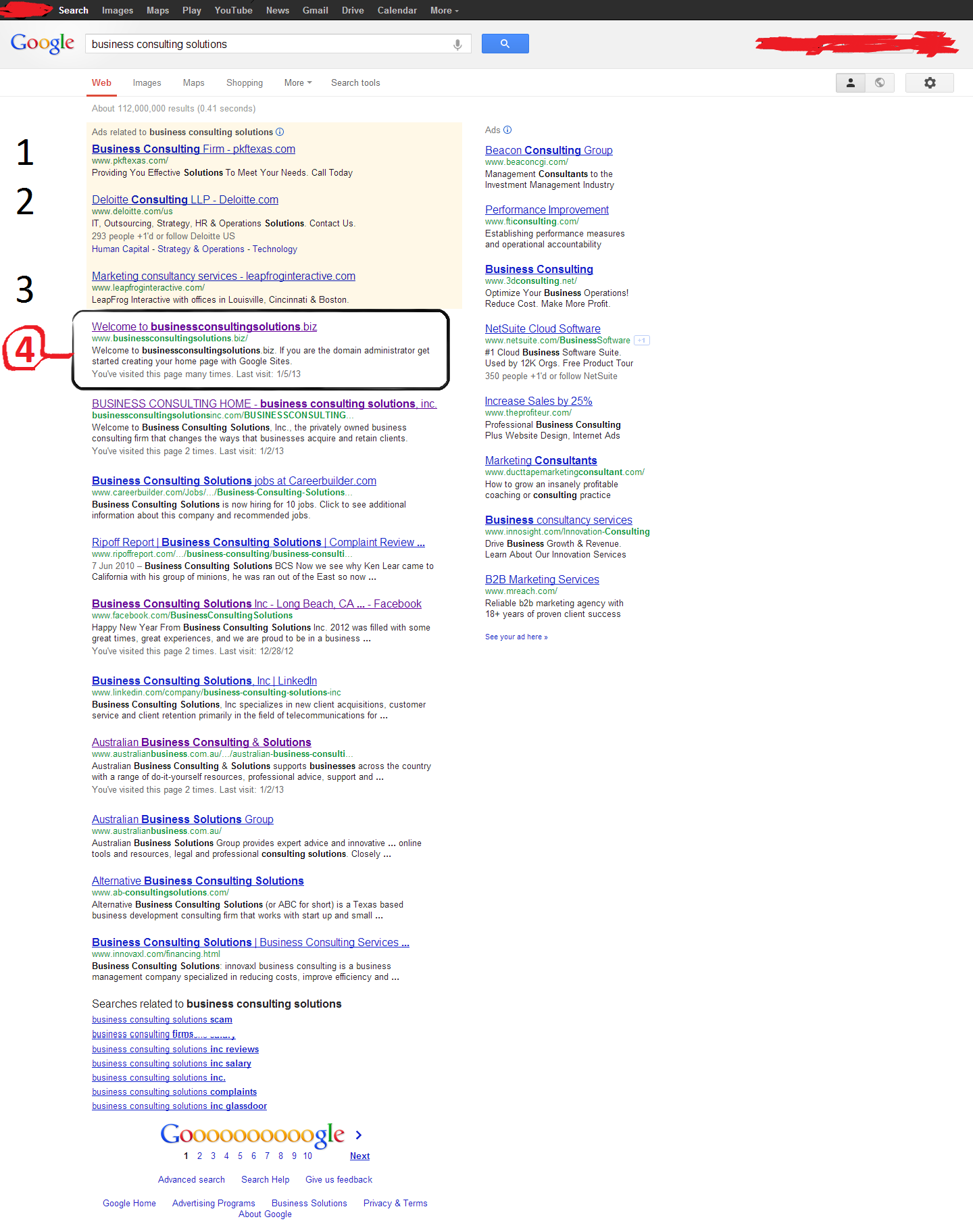
Task: Open the 3dconsulting.net Business Consulting ad
Action: 539,269
